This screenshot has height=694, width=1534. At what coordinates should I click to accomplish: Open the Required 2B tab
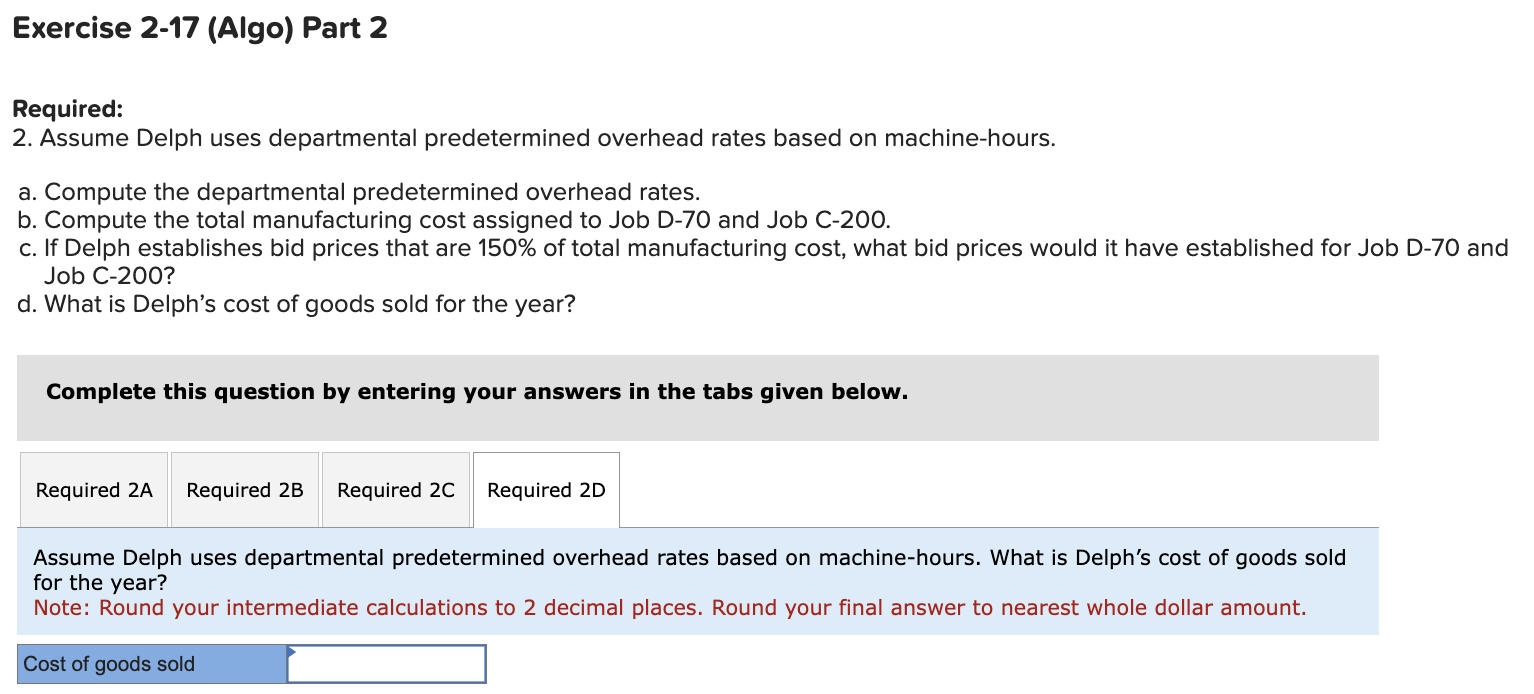pyautogui.click(x=244, y=490)
